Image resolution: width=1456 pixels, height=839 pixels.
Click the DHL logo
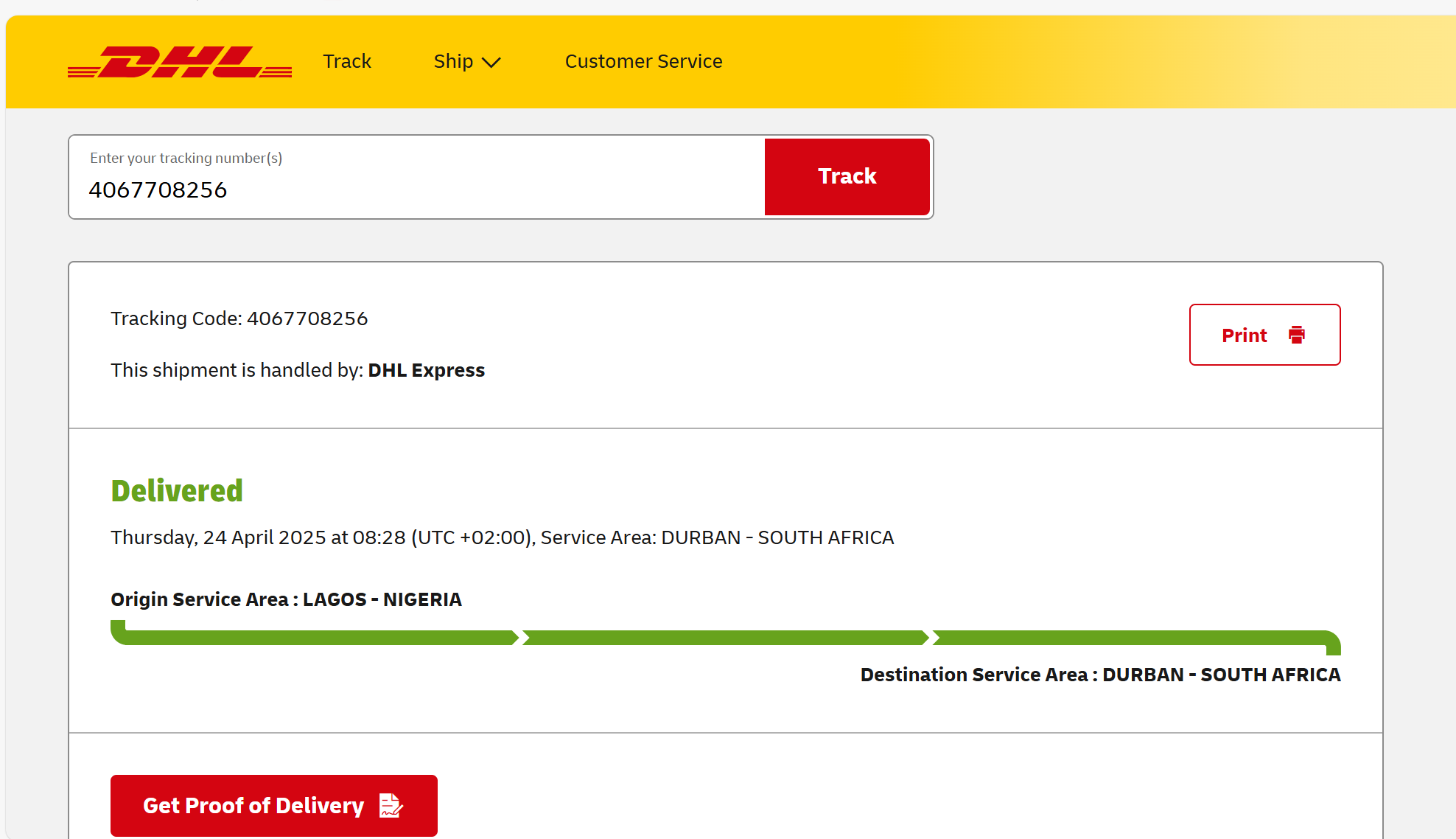(180, 62)
